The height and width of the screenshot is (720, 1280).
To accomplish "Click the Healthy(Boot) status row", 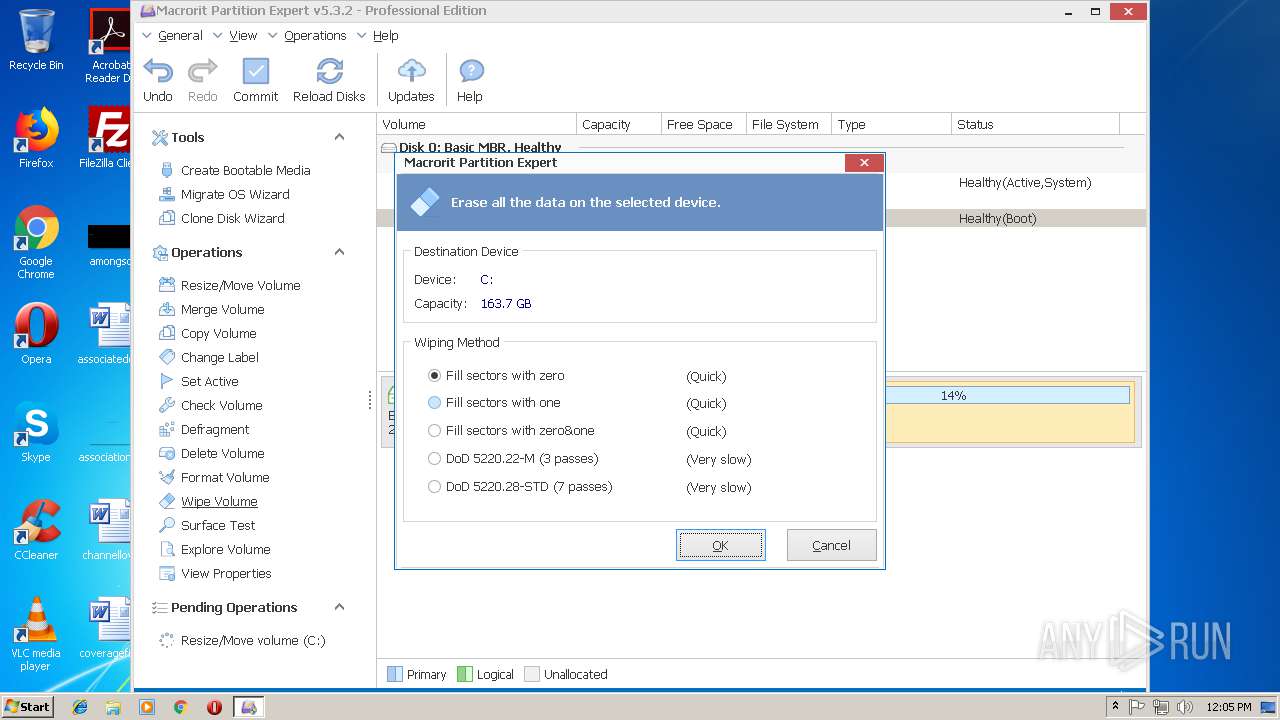I will [x=998, y=218].
